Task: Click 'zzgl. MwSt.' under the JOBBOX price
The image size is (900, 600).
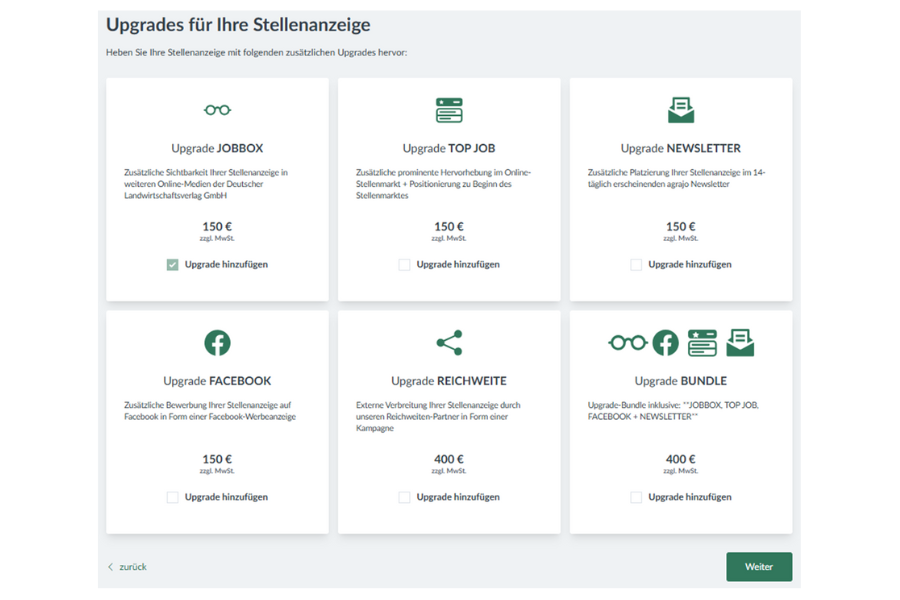Action: (217, 238)
